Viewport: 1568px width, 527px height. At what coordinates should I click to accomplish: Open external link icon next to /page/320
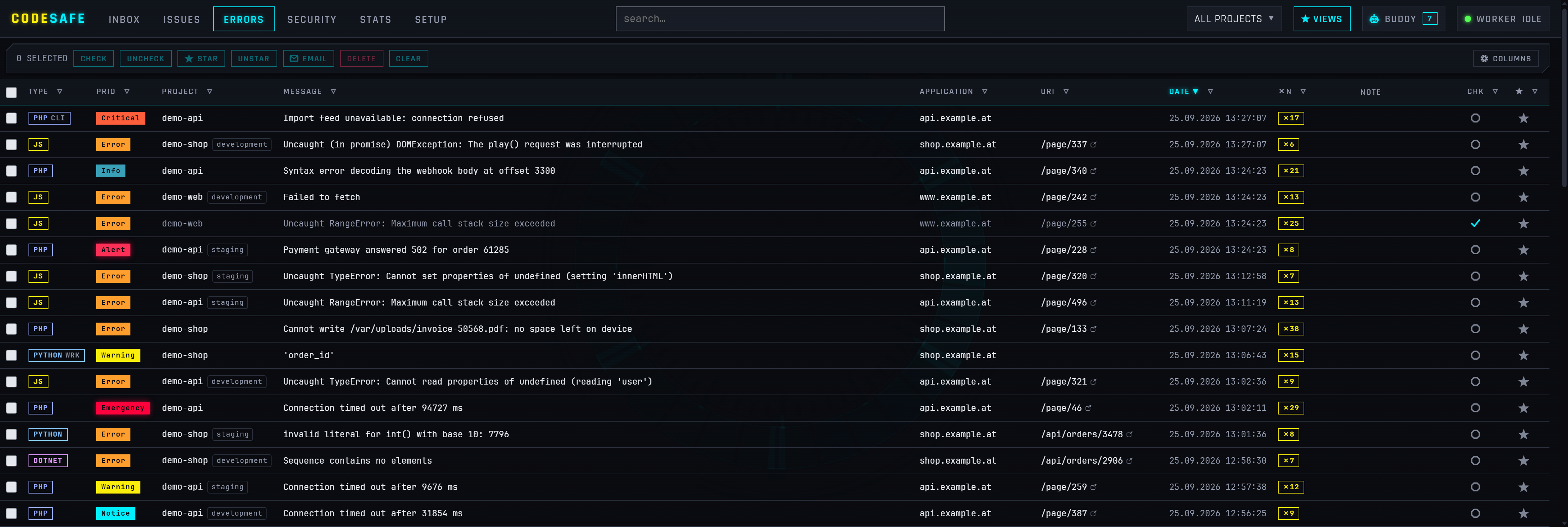coord(1093,276)
